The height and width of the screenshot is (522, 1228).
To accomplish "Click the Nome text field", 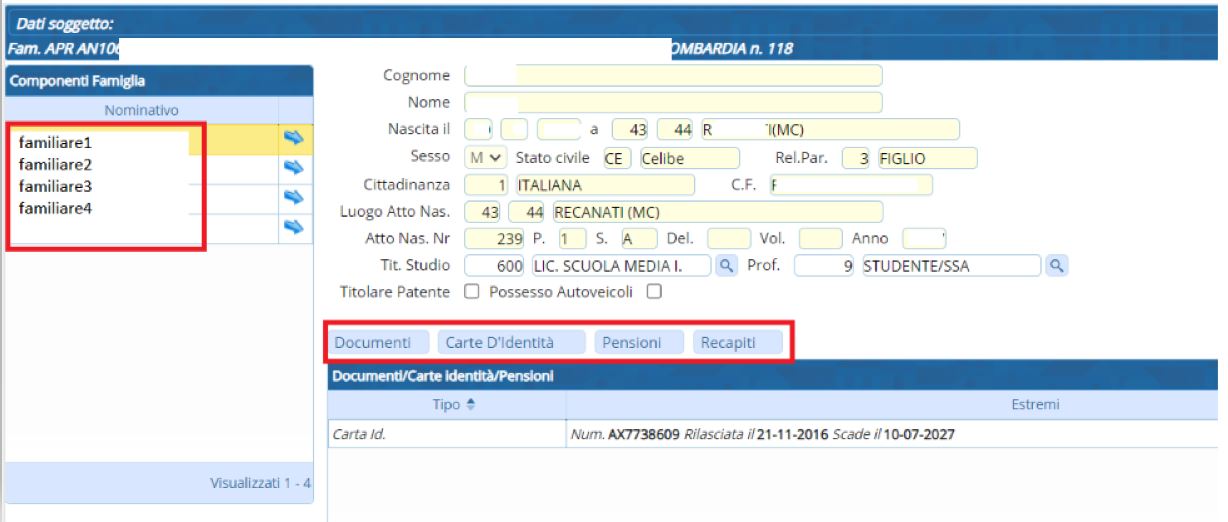I will point(673,102).
